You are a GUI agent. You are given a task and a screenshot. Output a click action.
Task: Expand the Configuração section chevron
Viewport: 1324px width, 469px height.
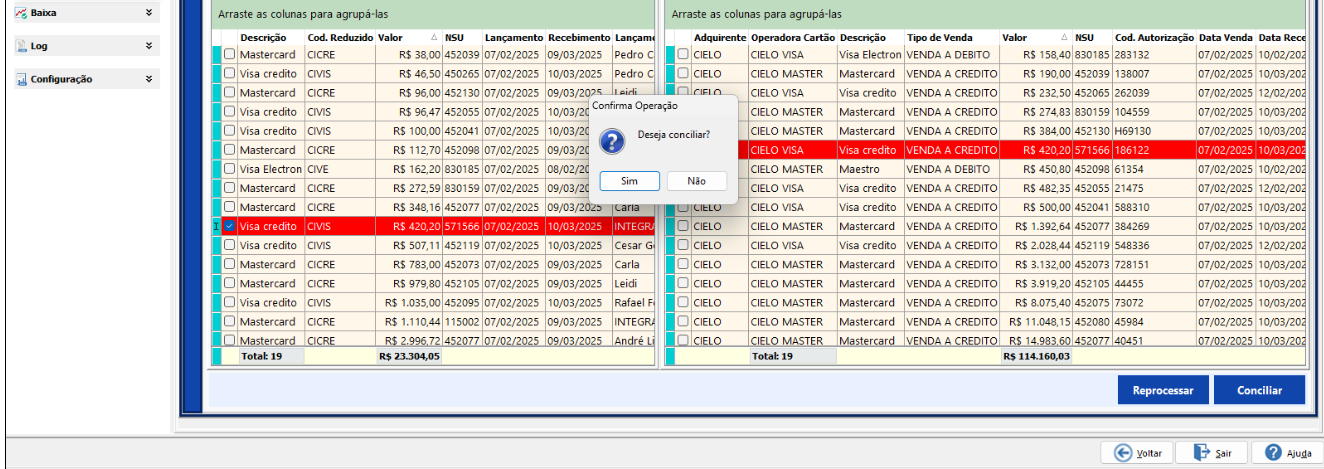tap(149, 79)
